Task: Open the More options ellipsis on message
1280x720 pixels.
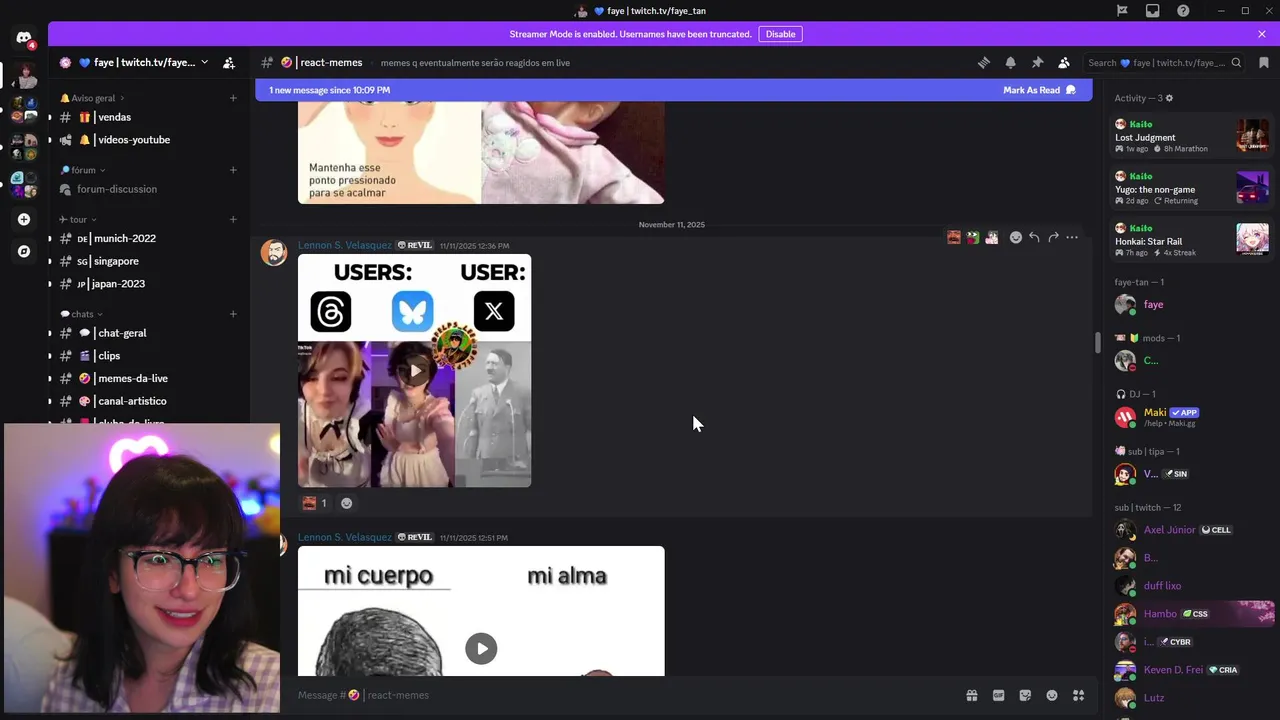Action: [1072, 237]
